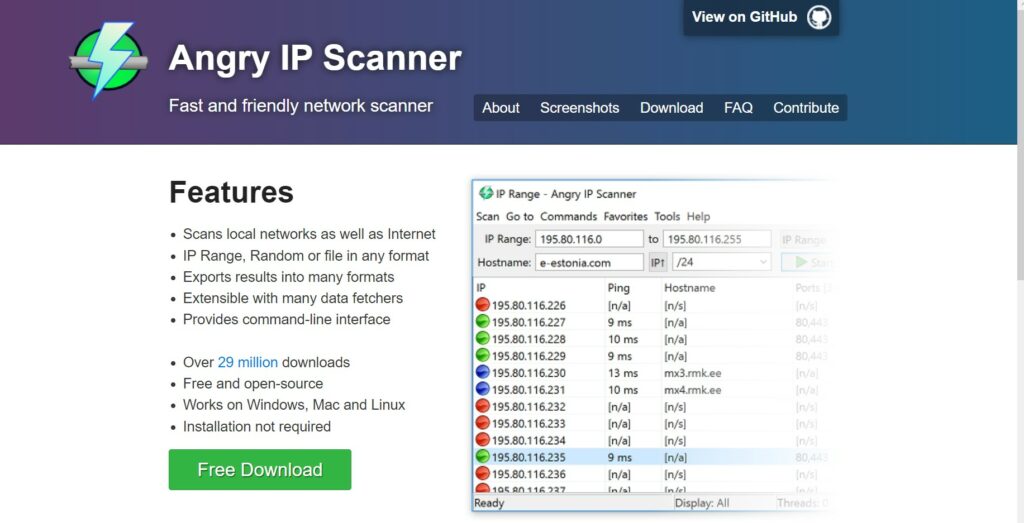
Task: Open the Favorites menu
Action: (626, 216)
